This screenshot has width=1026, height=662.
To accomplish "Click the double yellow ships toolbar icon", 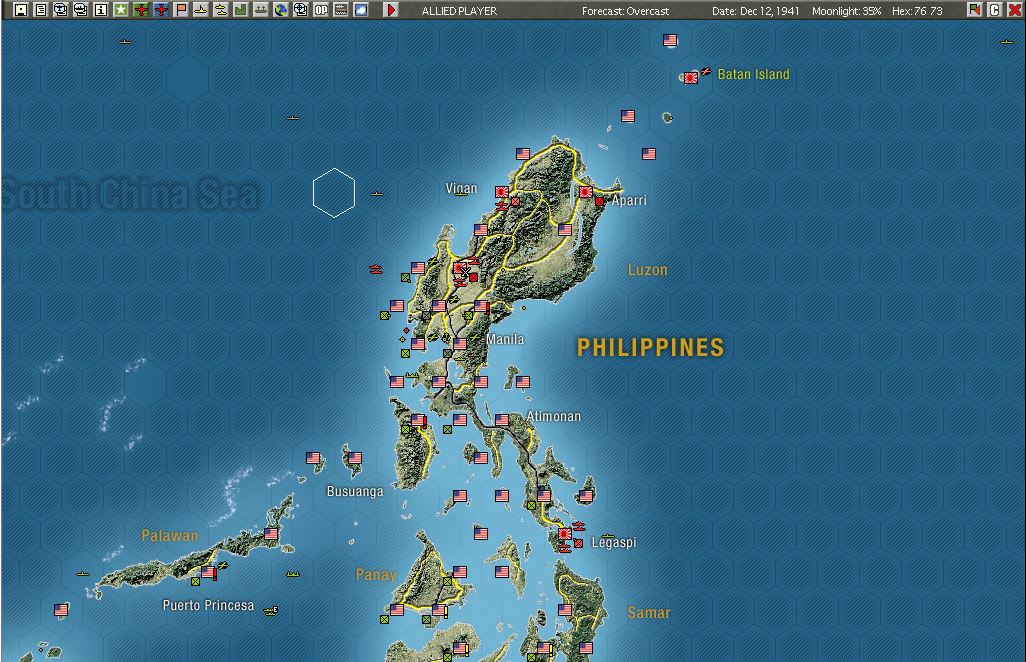I will [221, 10].
